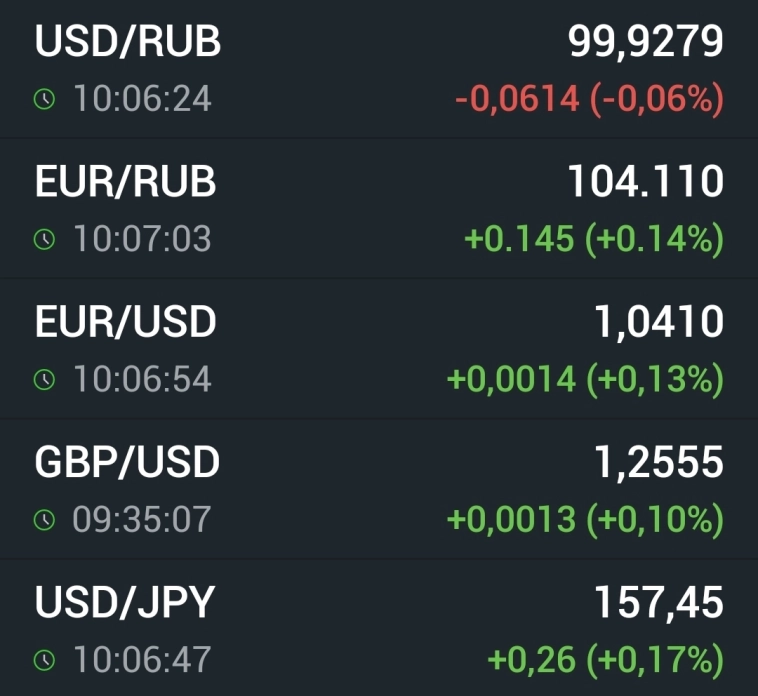Click the EUR/USD timestamp 10:06:54
This screenshot has height=696, width=758.
(x=141, y=380)
